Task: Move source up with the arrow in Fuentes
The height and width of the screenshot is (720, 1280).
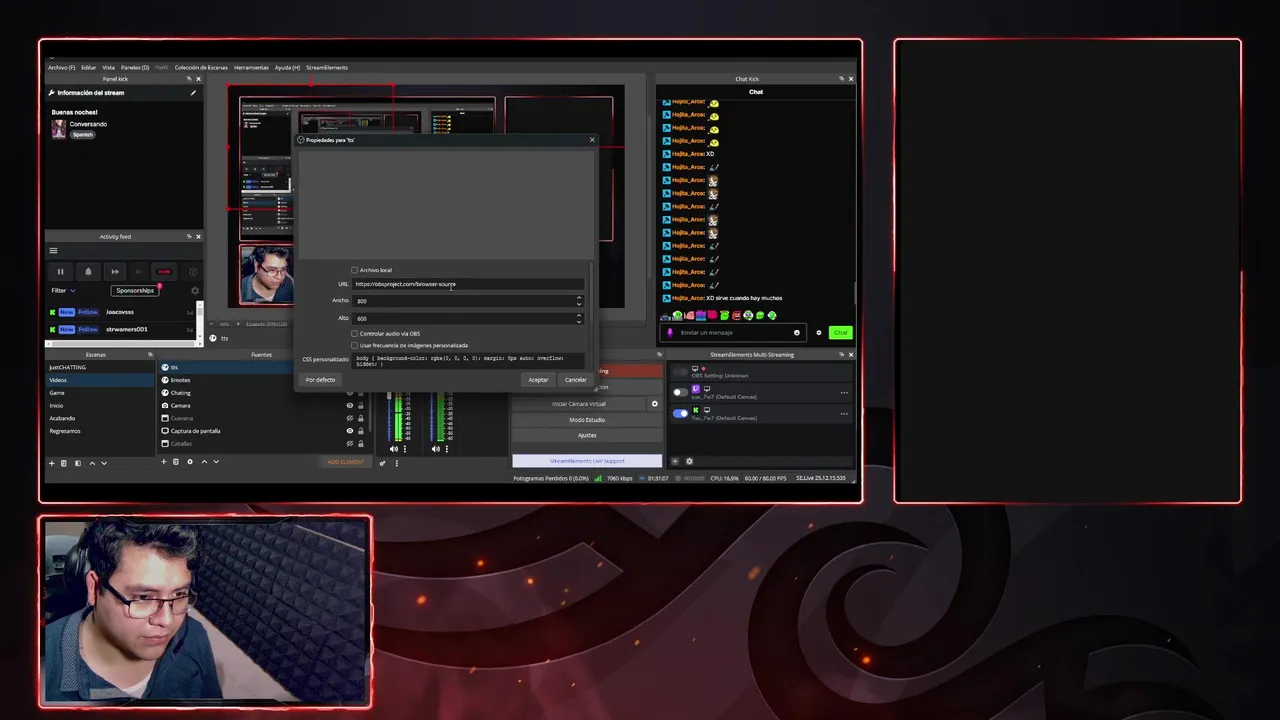Action: click(204, 462)
